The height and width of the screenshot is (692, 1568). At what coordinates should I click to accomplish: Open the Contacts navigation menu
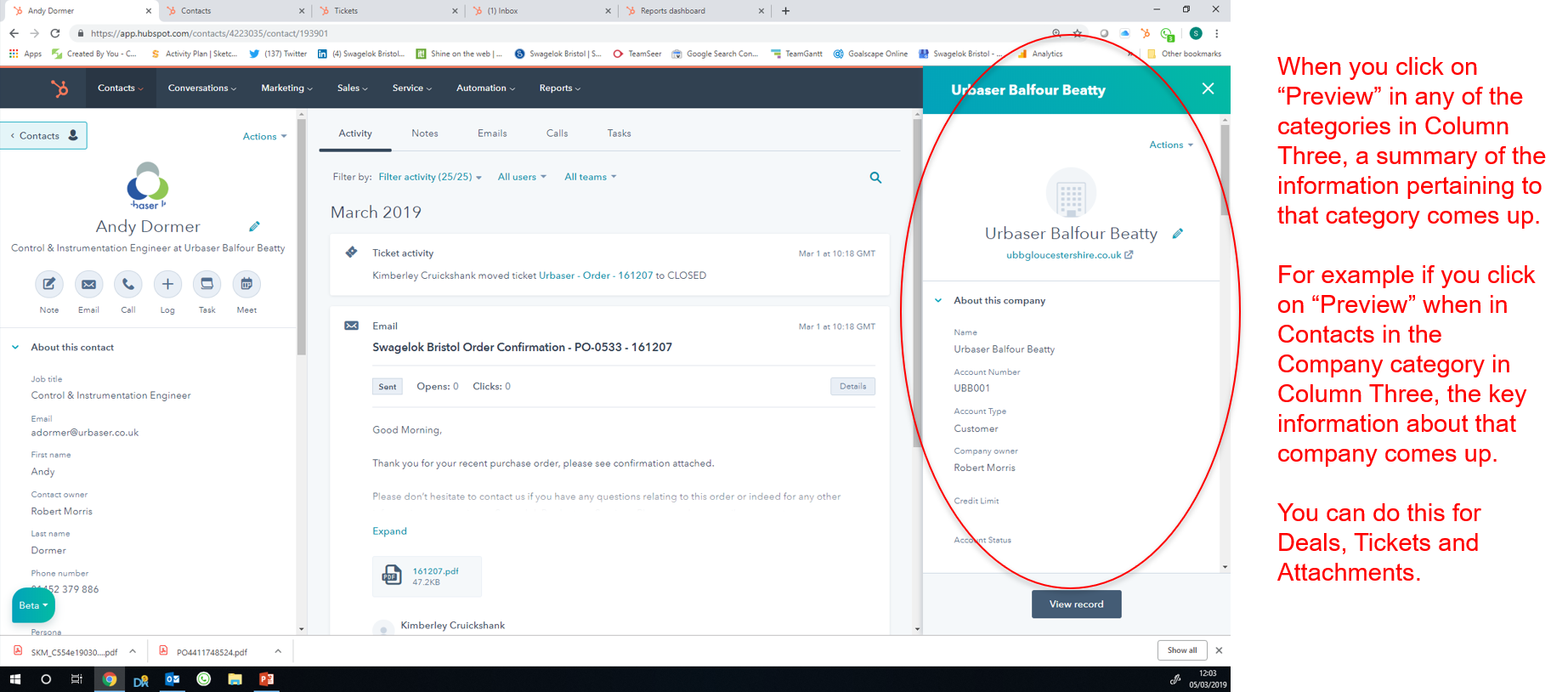click(x=120, y=88)
